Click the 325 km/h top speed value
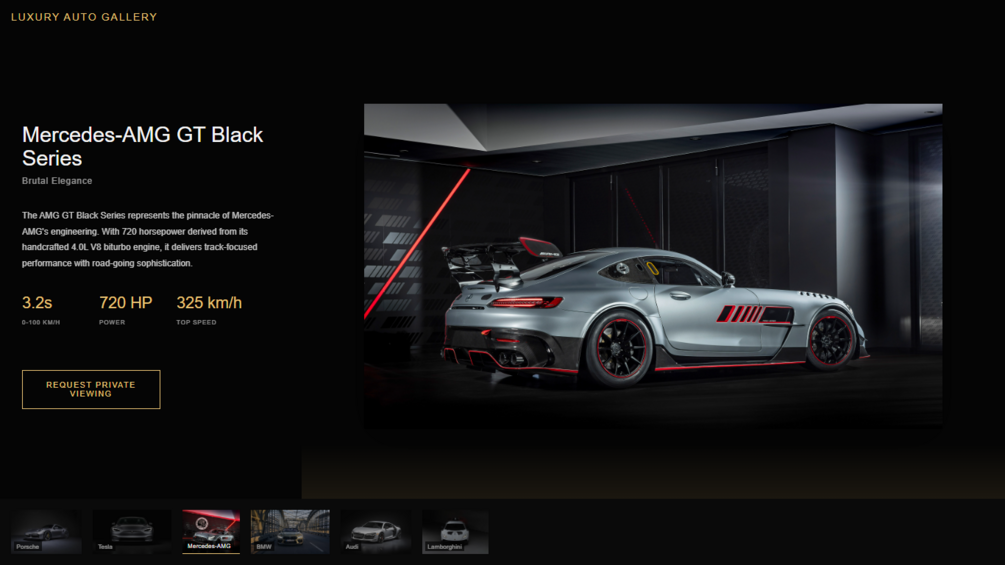Image resolution: width=1005 pixels, height=565 pixels. pyautogui.click(x=209, y=302)
